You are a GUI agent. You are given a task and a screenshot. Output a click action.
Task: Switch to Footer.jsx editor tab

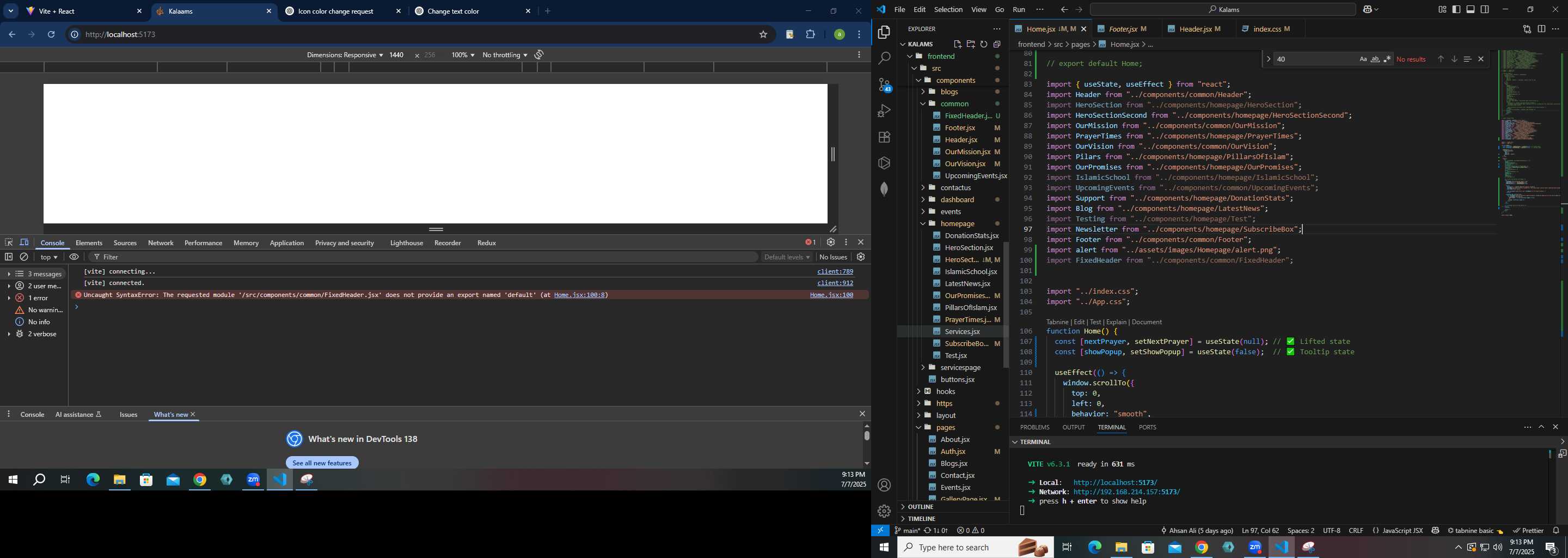point(1128,29)
